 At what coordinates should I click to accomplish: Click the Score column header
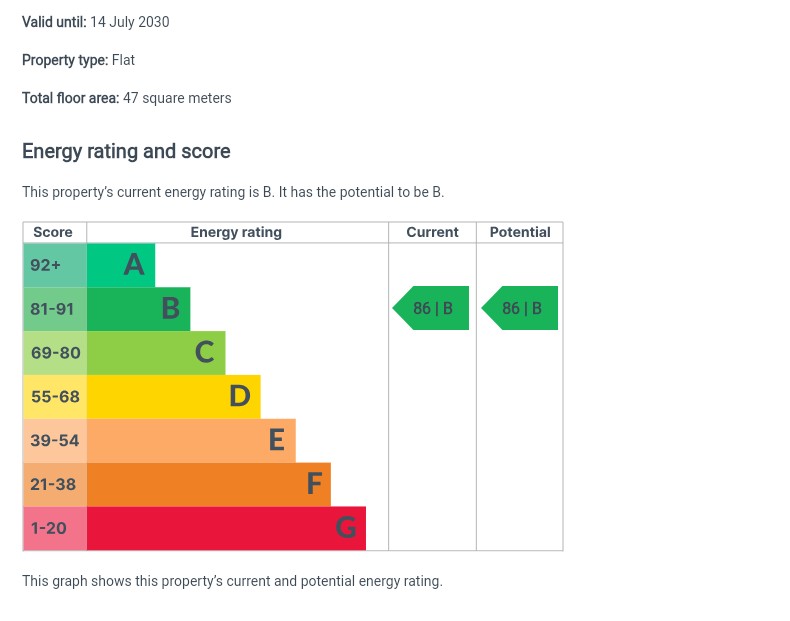coord(53,232)
